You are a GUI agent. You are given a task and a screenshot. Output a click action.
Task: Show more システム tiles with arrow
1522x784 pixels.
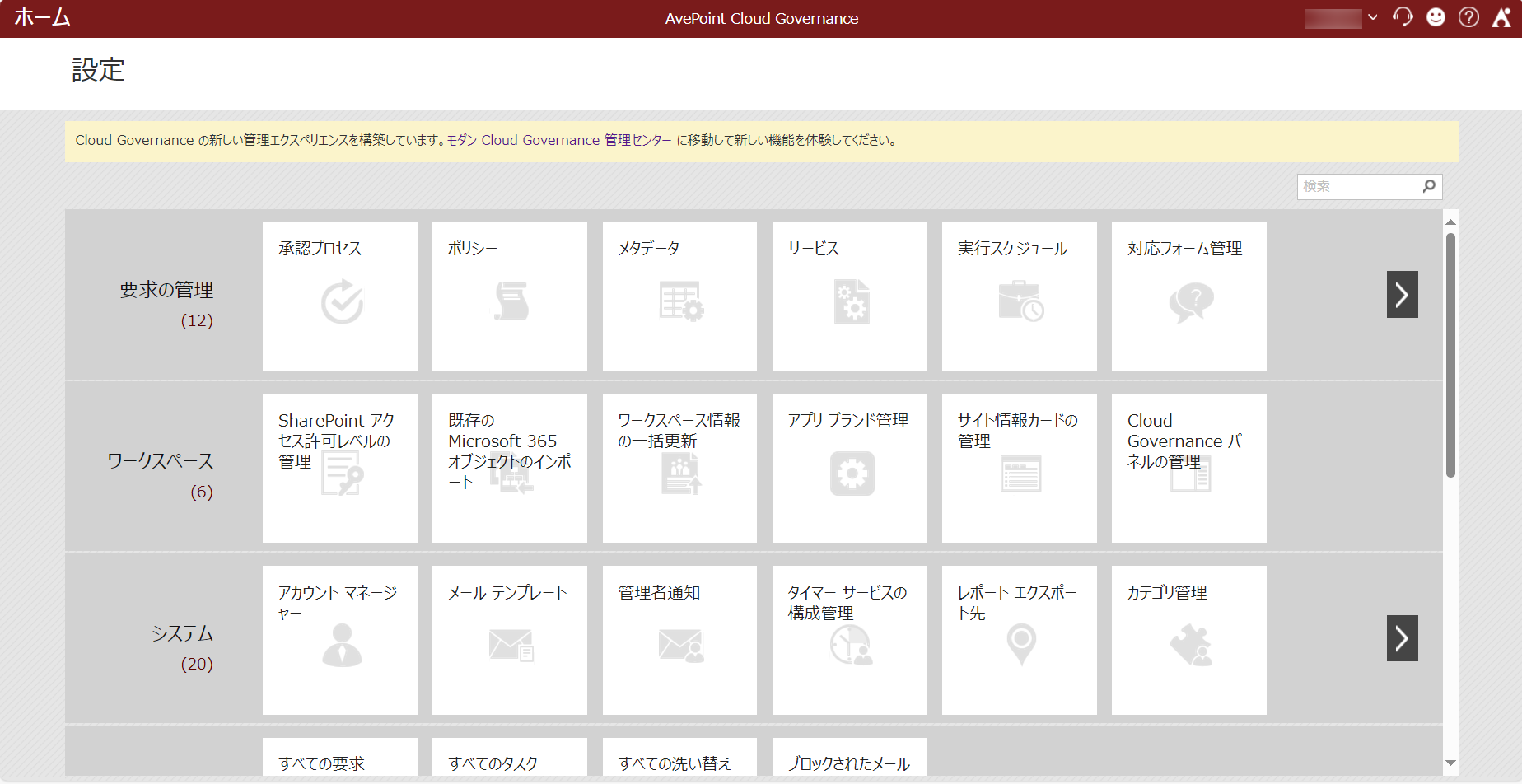click(1402, 638)
